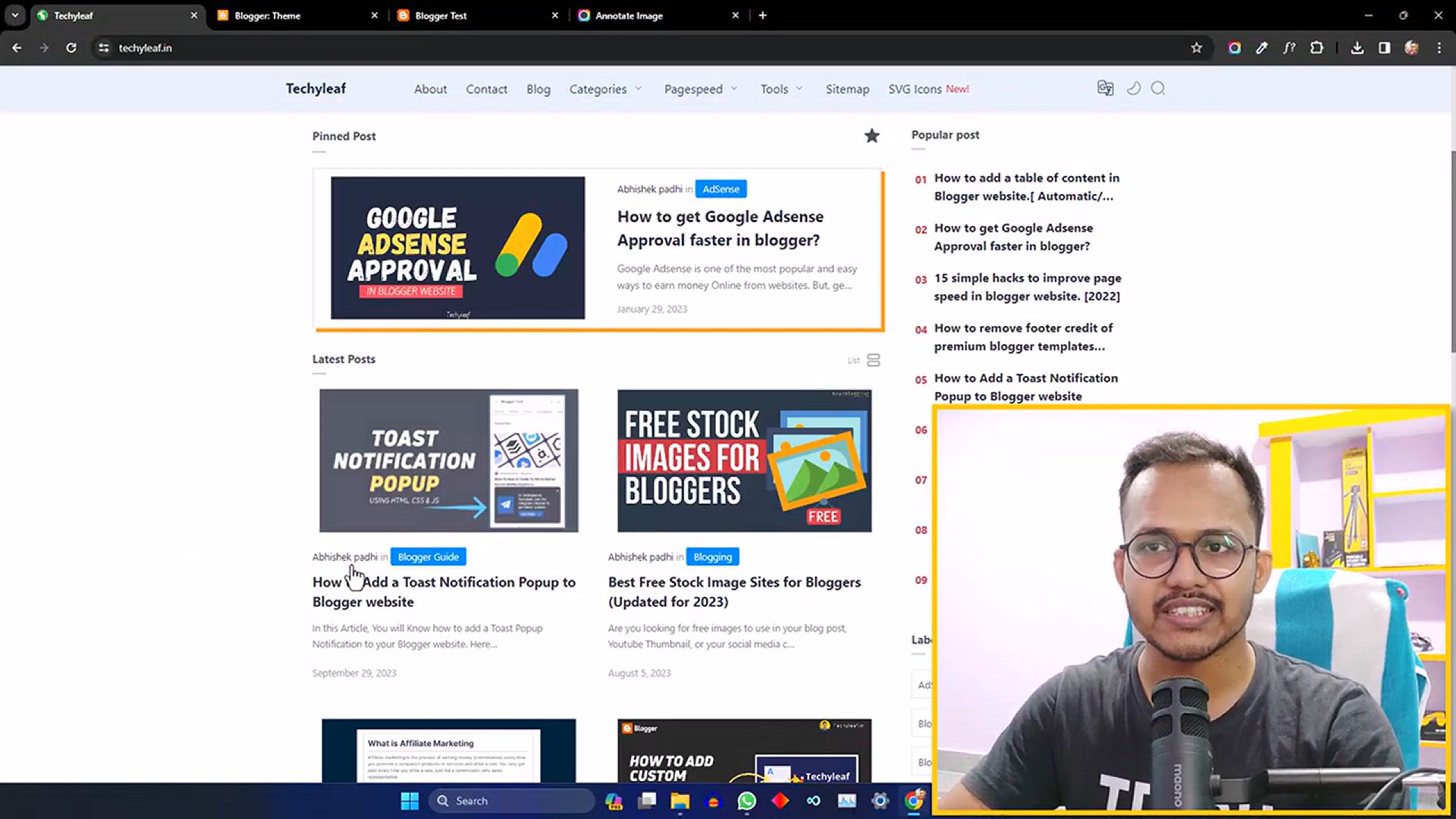Click the Techyleaf site logo
The height and width of the screenshot is (819, 1456).
(315, 89)
